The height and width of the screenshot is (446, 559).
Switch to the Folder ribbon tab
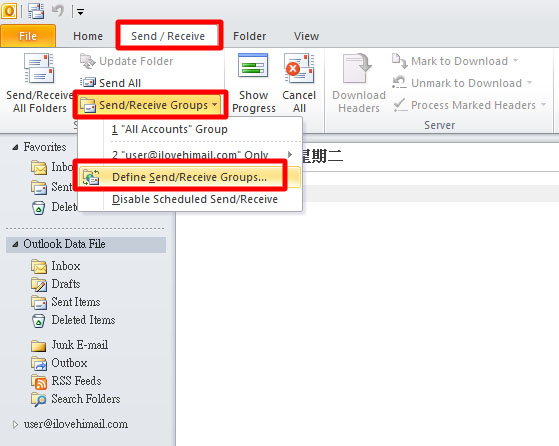[250, 36]
